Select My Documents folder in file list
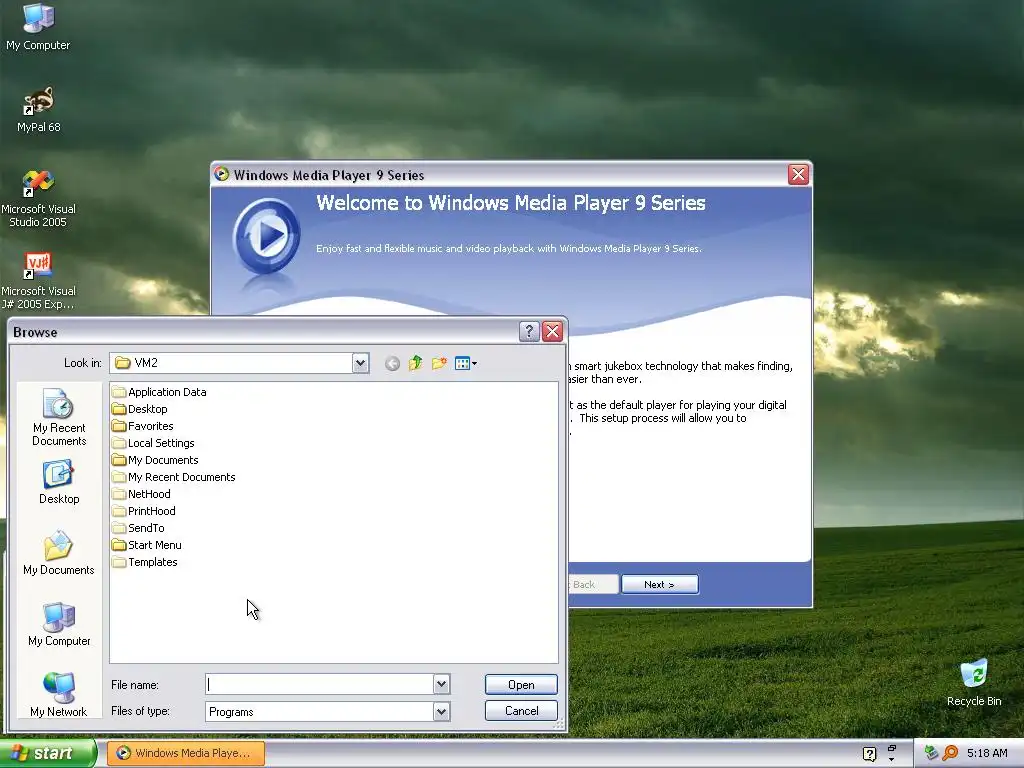 pos(155,460)
